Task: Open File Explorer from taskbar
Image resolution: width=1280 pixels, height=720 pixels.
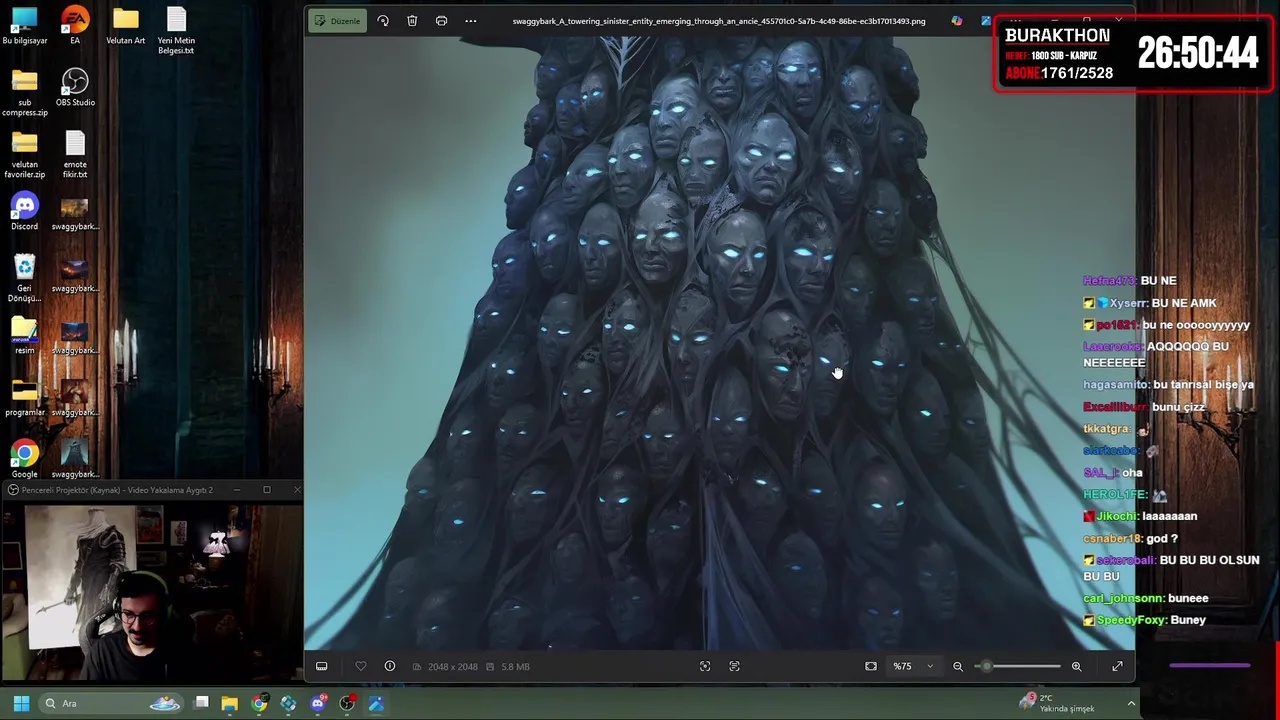Action: [230, 704]
